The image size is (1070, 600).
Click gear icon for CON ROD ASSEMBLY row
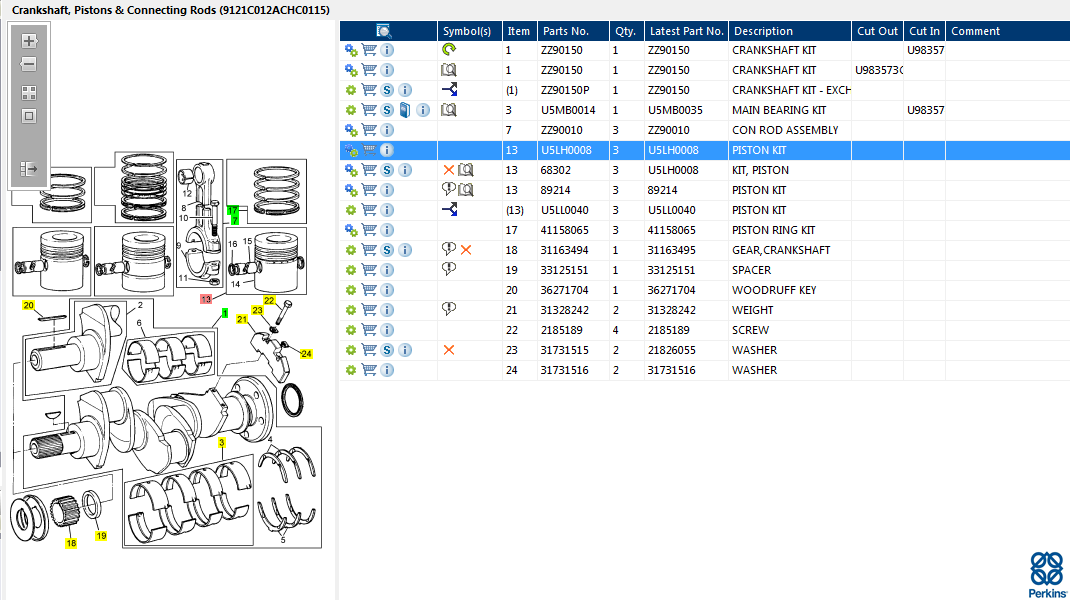pos(351,130)
